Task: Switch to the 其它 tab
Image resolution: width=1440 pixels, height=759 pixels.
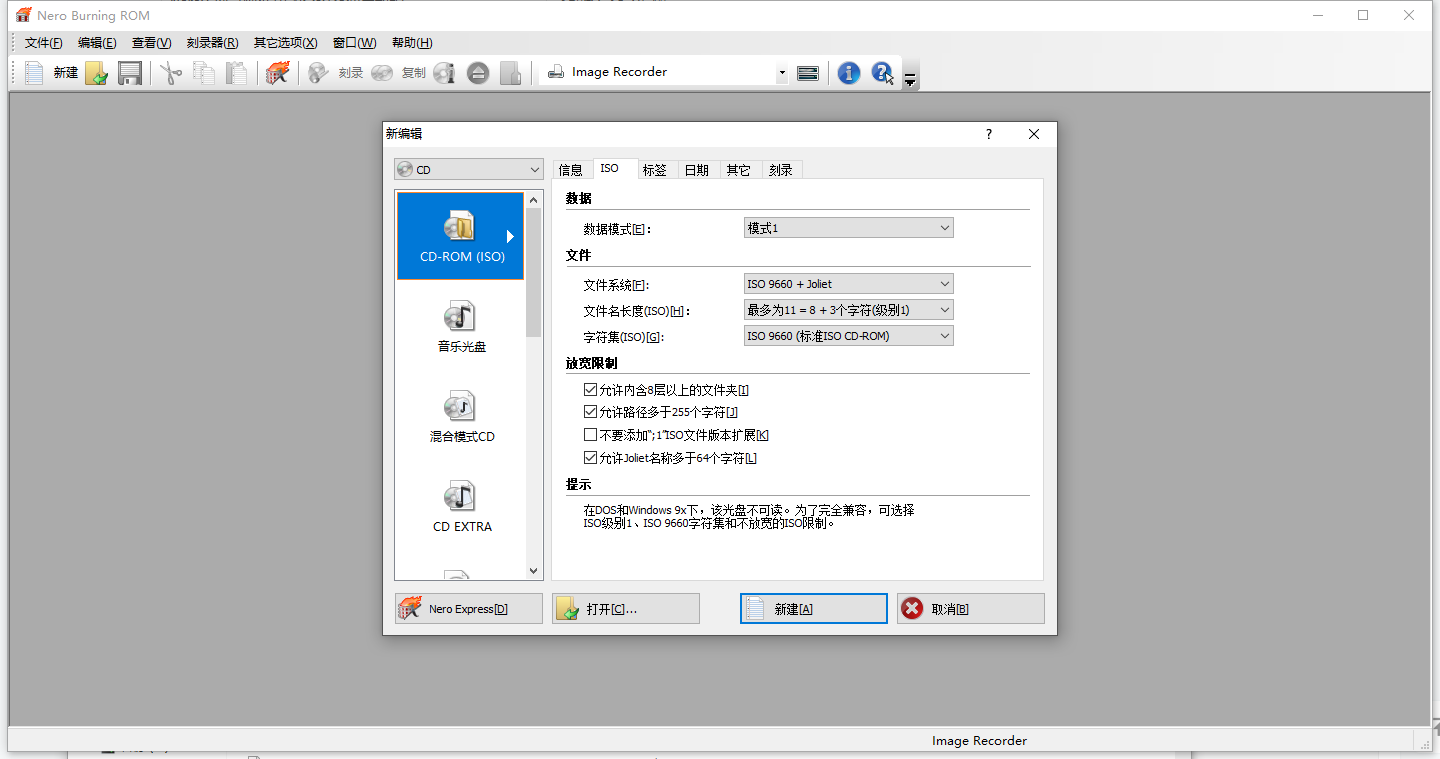Action: point(739,170)
